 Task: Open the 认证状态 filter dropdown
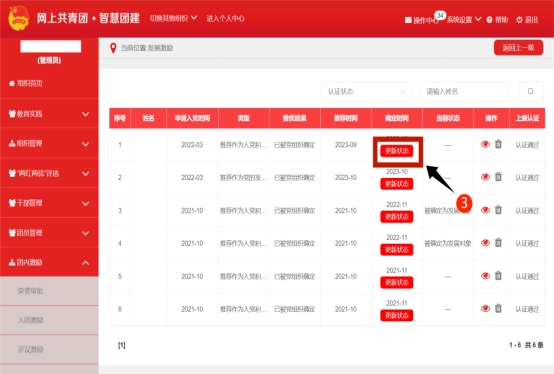point(366,91)
